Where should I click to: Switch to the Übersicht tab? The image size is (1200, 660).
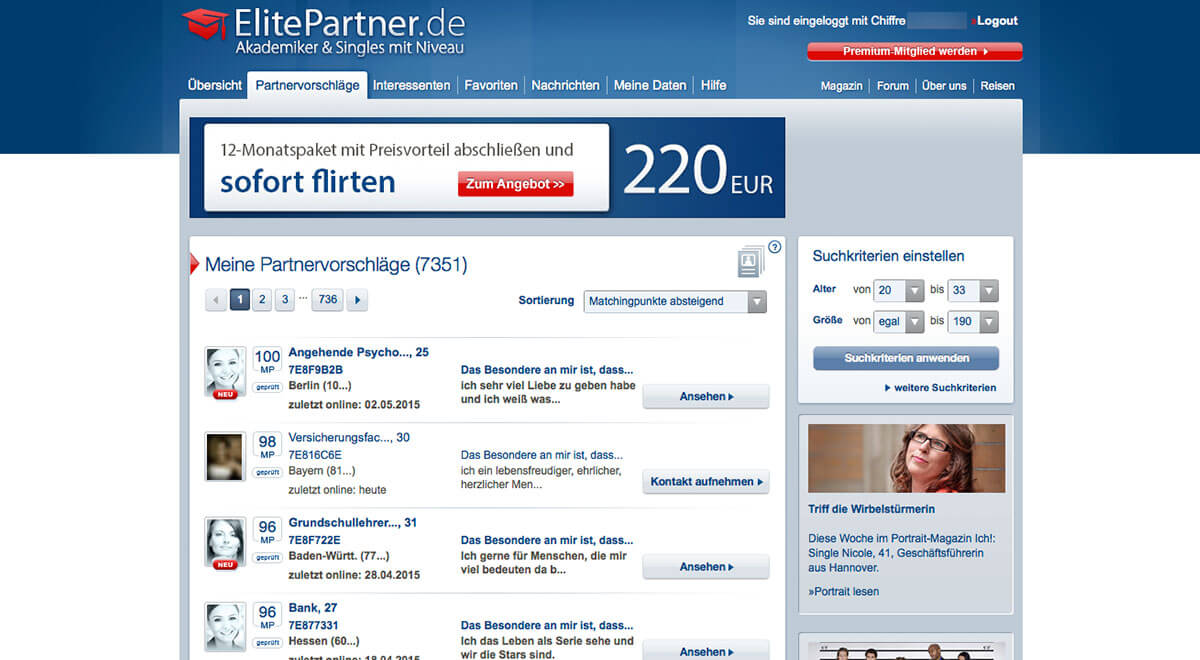tap(215, 86)
